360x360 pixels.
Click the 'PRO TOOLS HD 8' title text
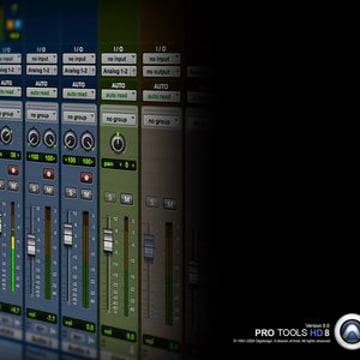coord(292,333)
